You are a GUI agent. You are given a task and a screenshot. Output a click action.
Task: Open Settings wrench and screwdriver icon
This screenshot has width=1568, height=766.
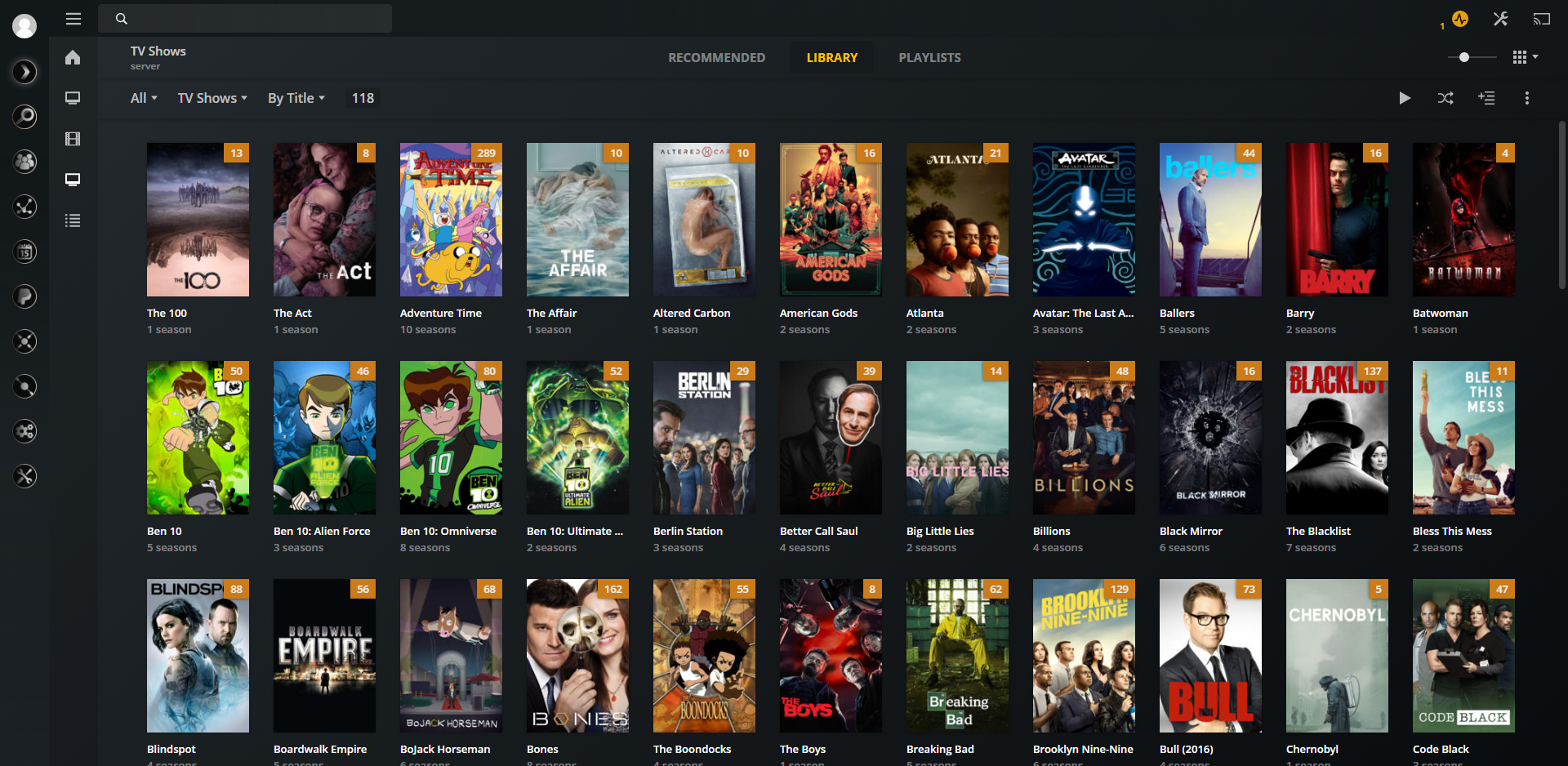(x=1500, y=19)
